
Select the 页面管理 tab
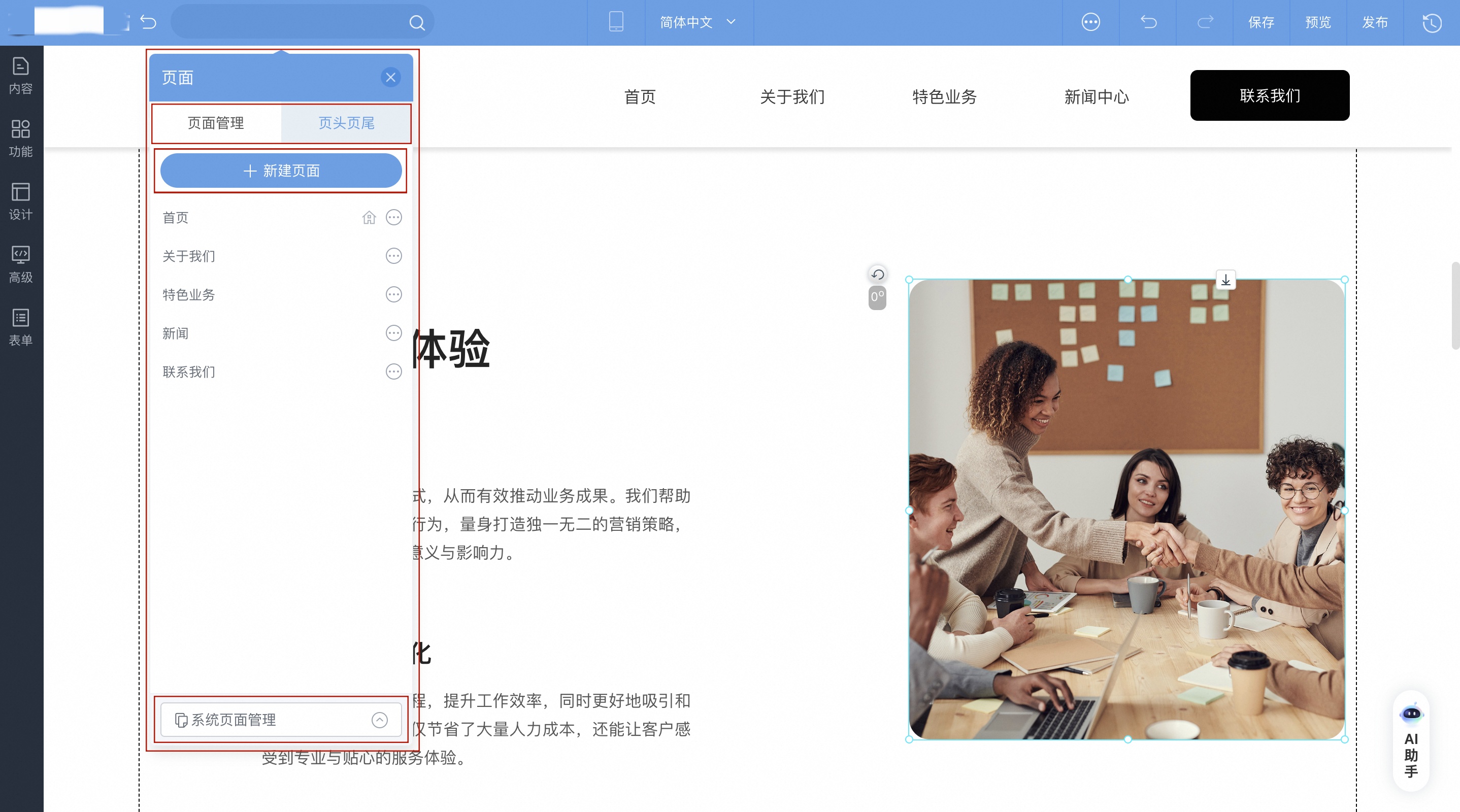pos(215,123)
